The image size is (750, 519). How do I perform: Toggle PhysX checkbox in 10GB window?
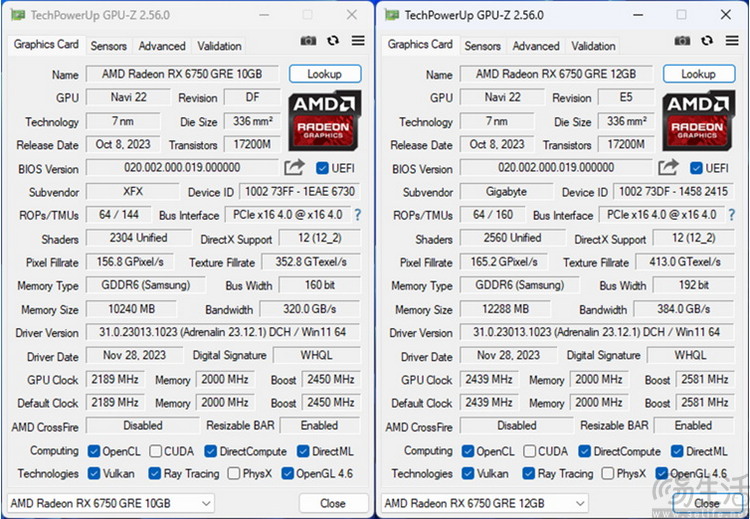click(234, 474)
